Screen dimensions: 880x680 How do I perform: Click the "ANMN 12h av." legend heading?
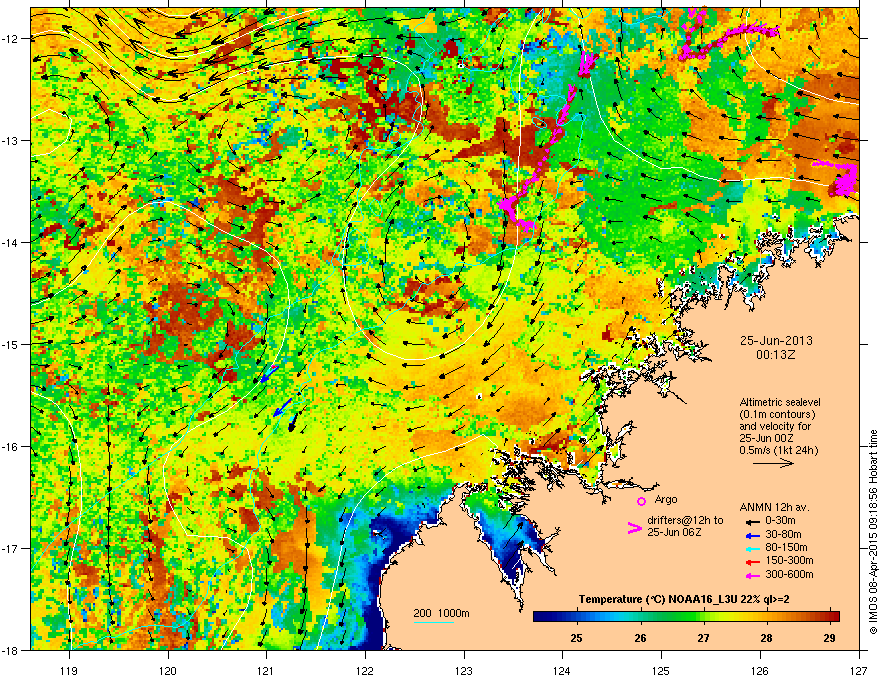(x=775, y=508)
